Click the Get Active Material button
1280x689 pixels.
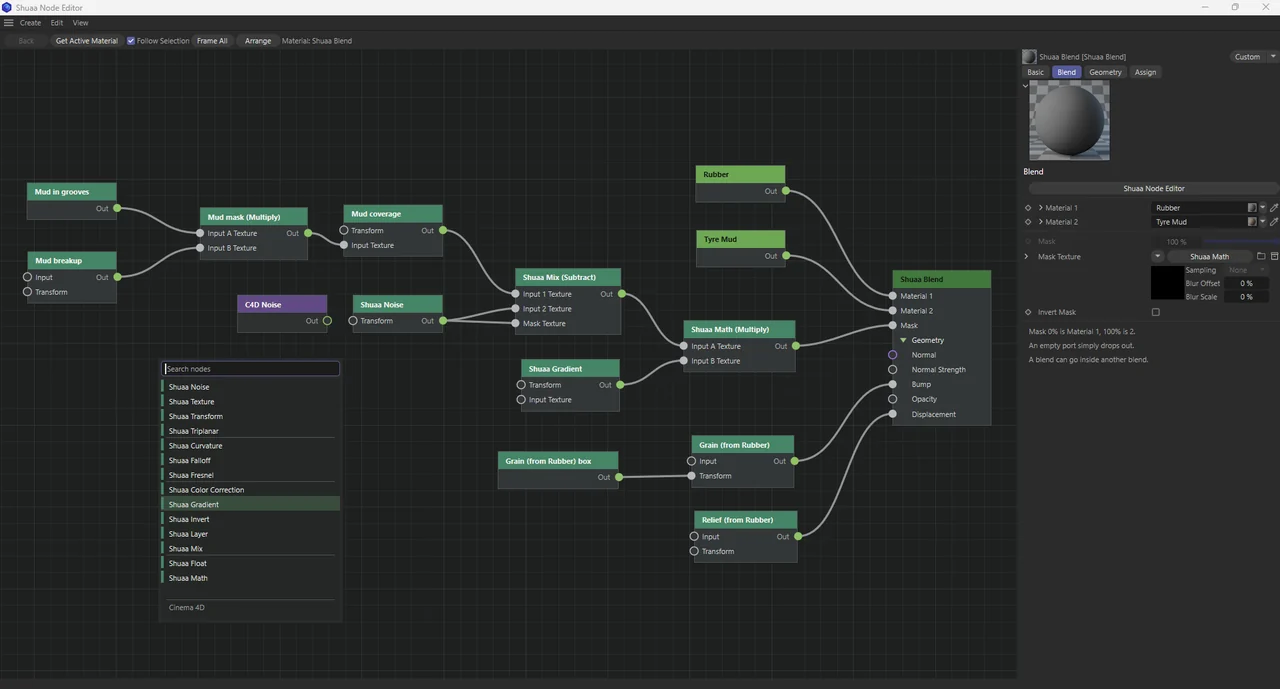86,41
